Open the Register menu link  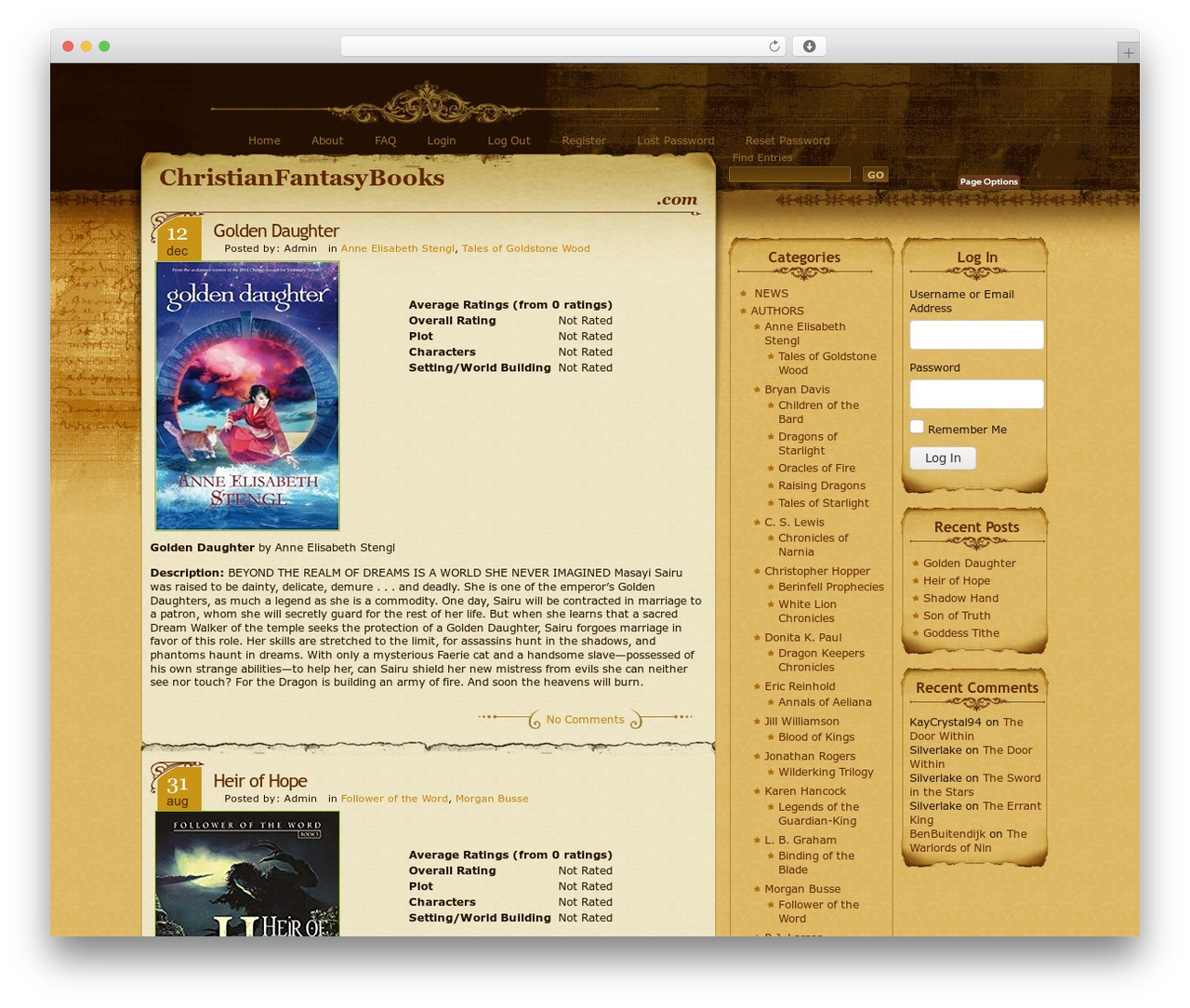[584, 140]
